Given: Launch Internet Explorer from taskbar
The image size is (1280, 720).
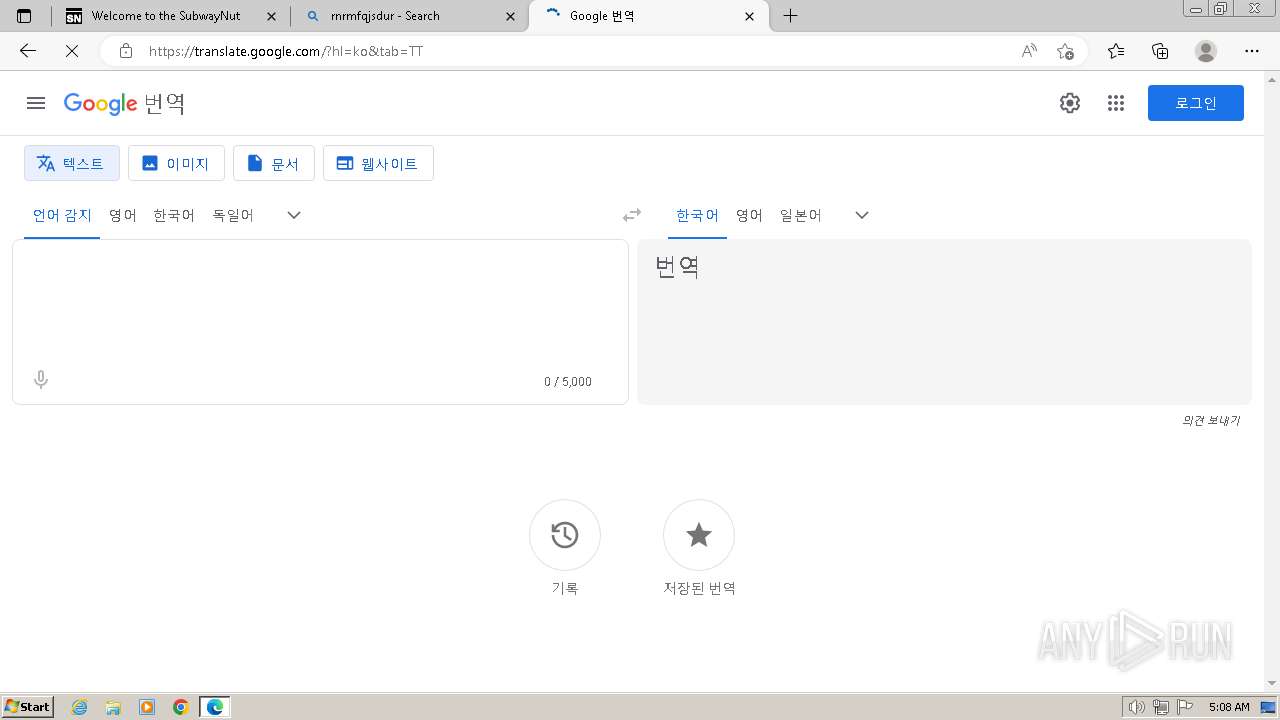Looking at the screenshot, I should click(80, 707).
